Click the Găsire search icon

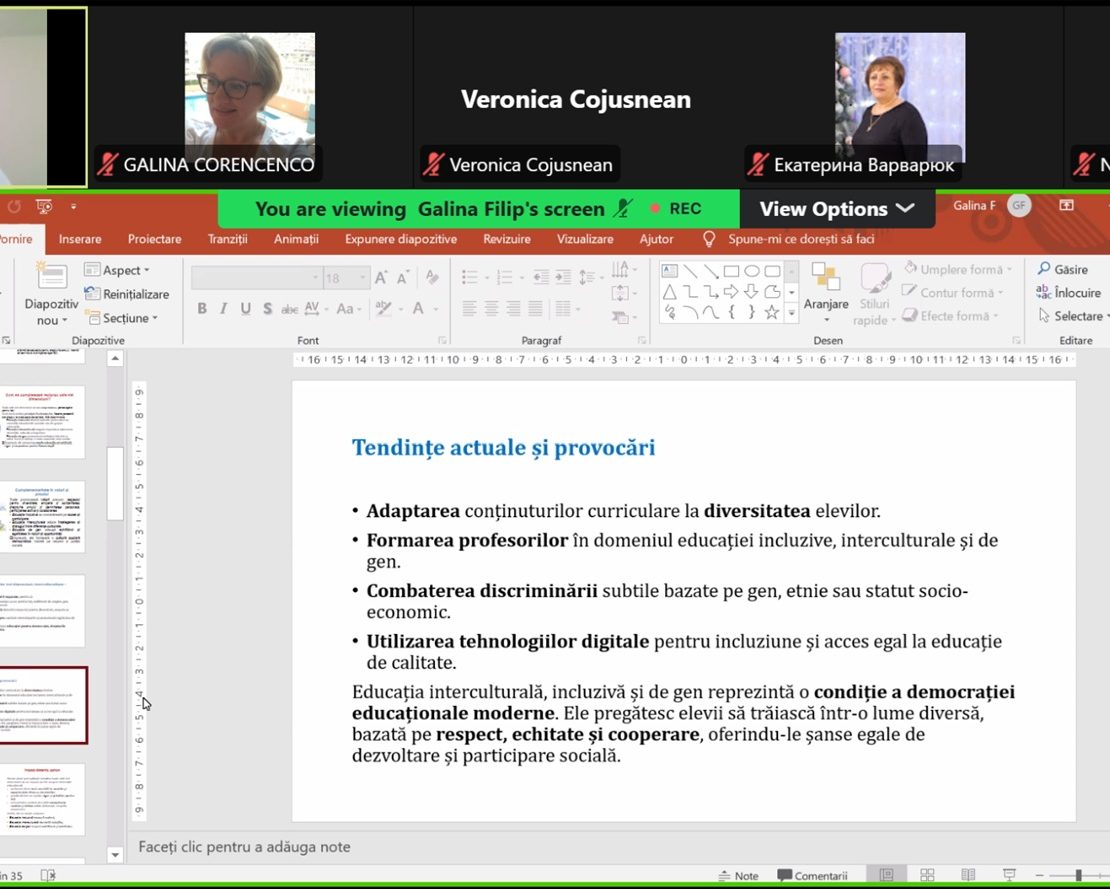[1044, 269]
